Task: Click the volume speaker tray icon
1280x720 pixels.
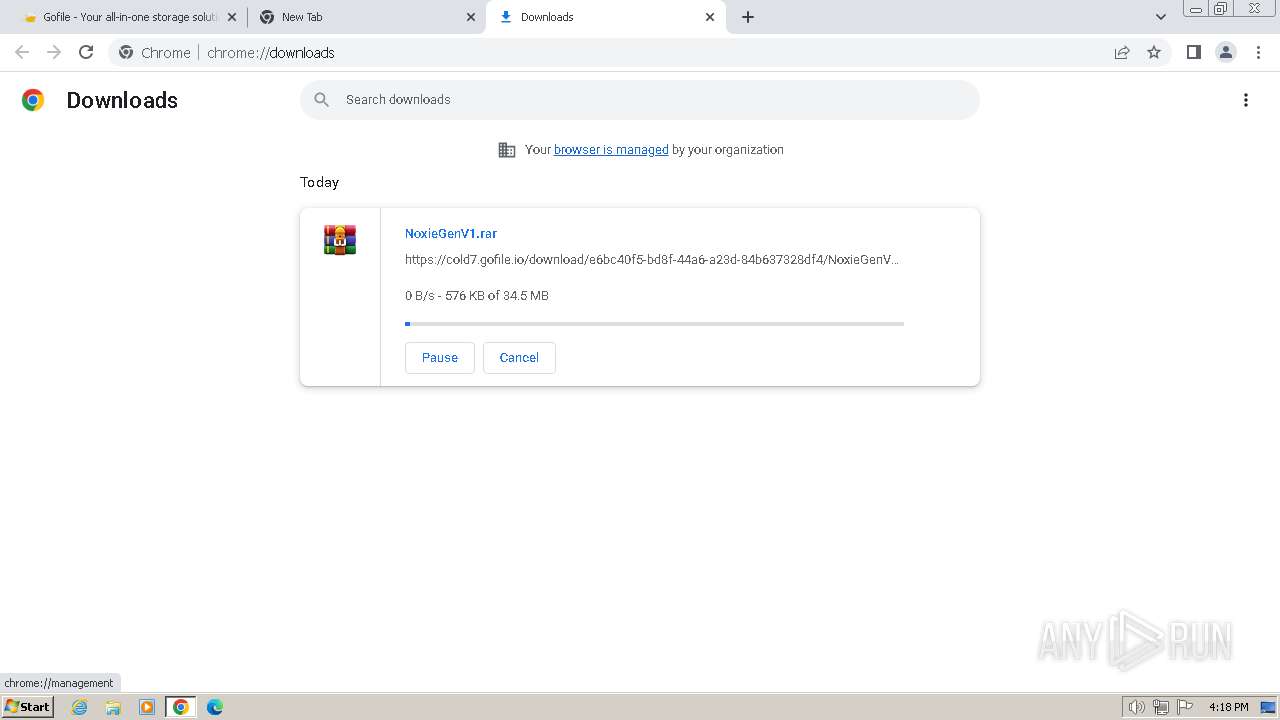Action: [x=1136, y=707]
